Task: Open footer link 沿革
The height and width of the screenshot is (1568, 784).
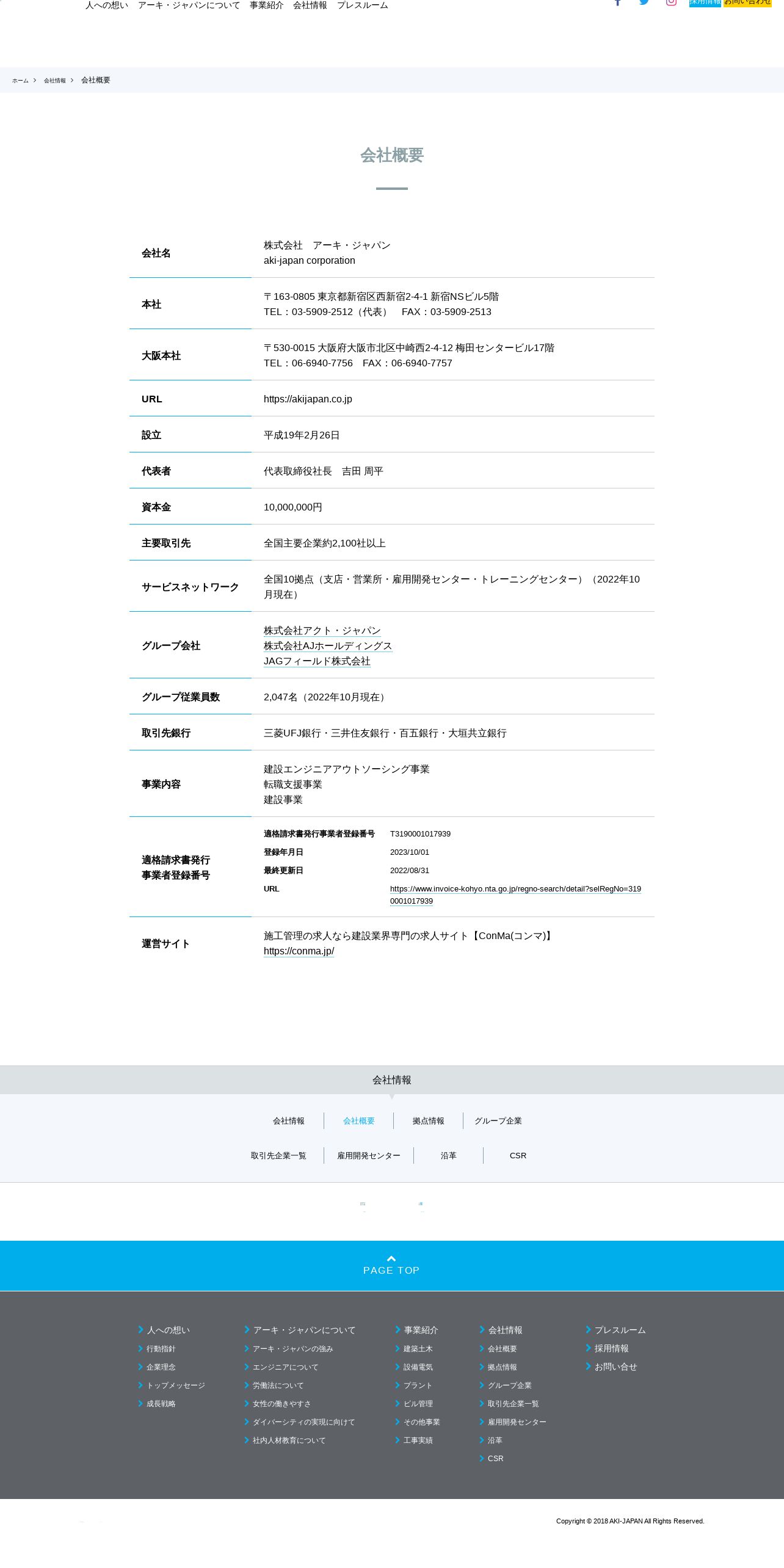Action: 495,1440
